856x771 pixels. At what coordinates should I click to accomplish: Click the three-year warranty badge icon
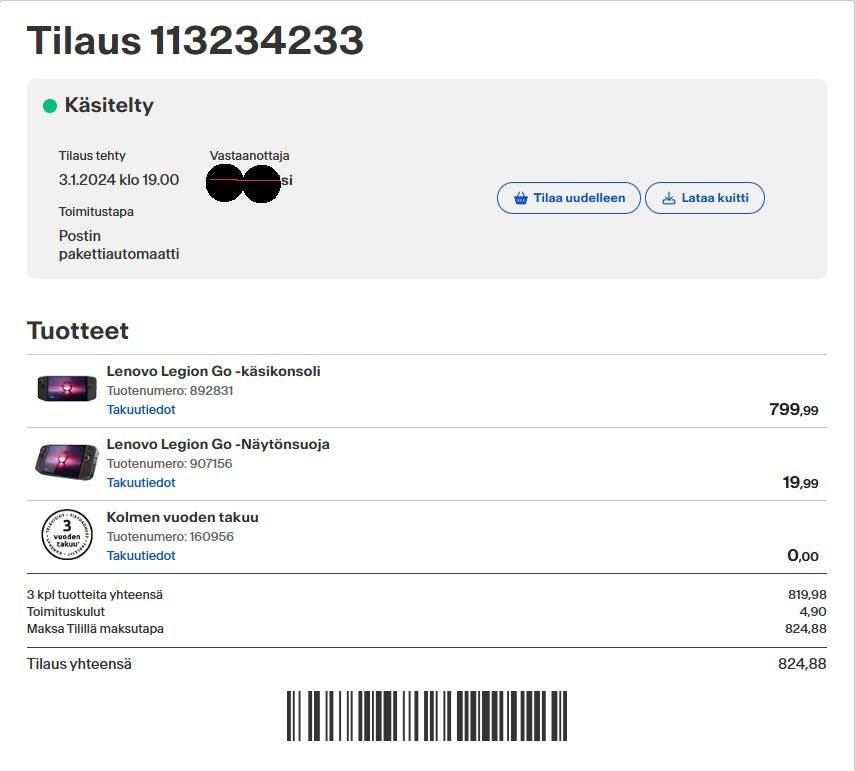67,534
